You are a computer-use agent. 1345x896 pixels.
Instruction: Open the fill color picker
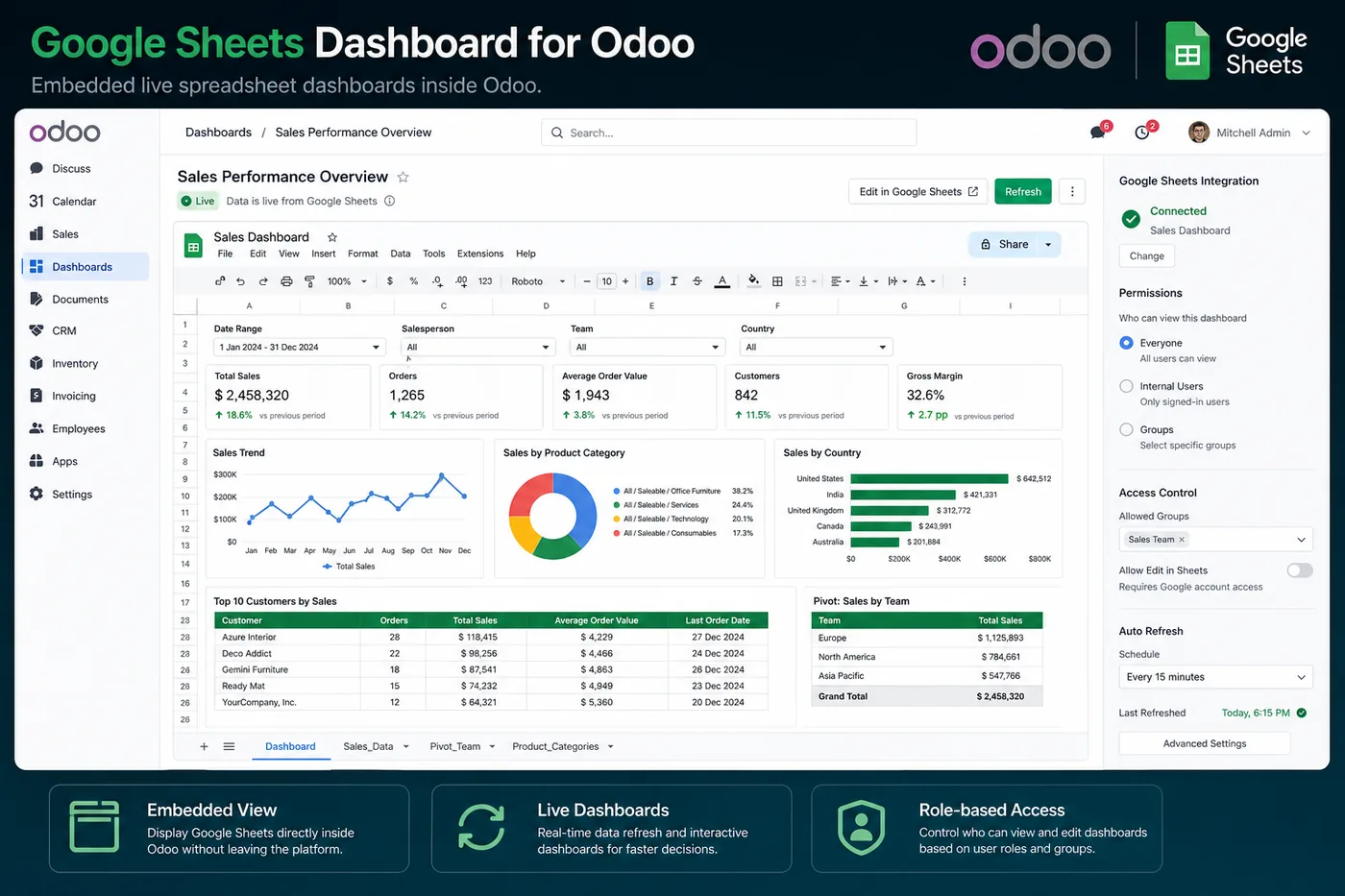coord(753,281)
